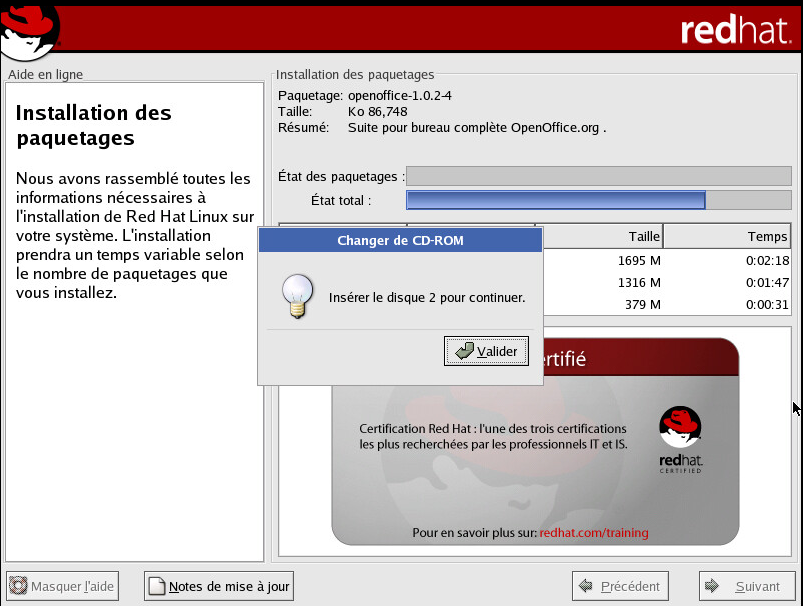Select the table row showing 1695 M
Viewport: 803px width, 606px height.
pyautogui.click(x=665, y=260)
